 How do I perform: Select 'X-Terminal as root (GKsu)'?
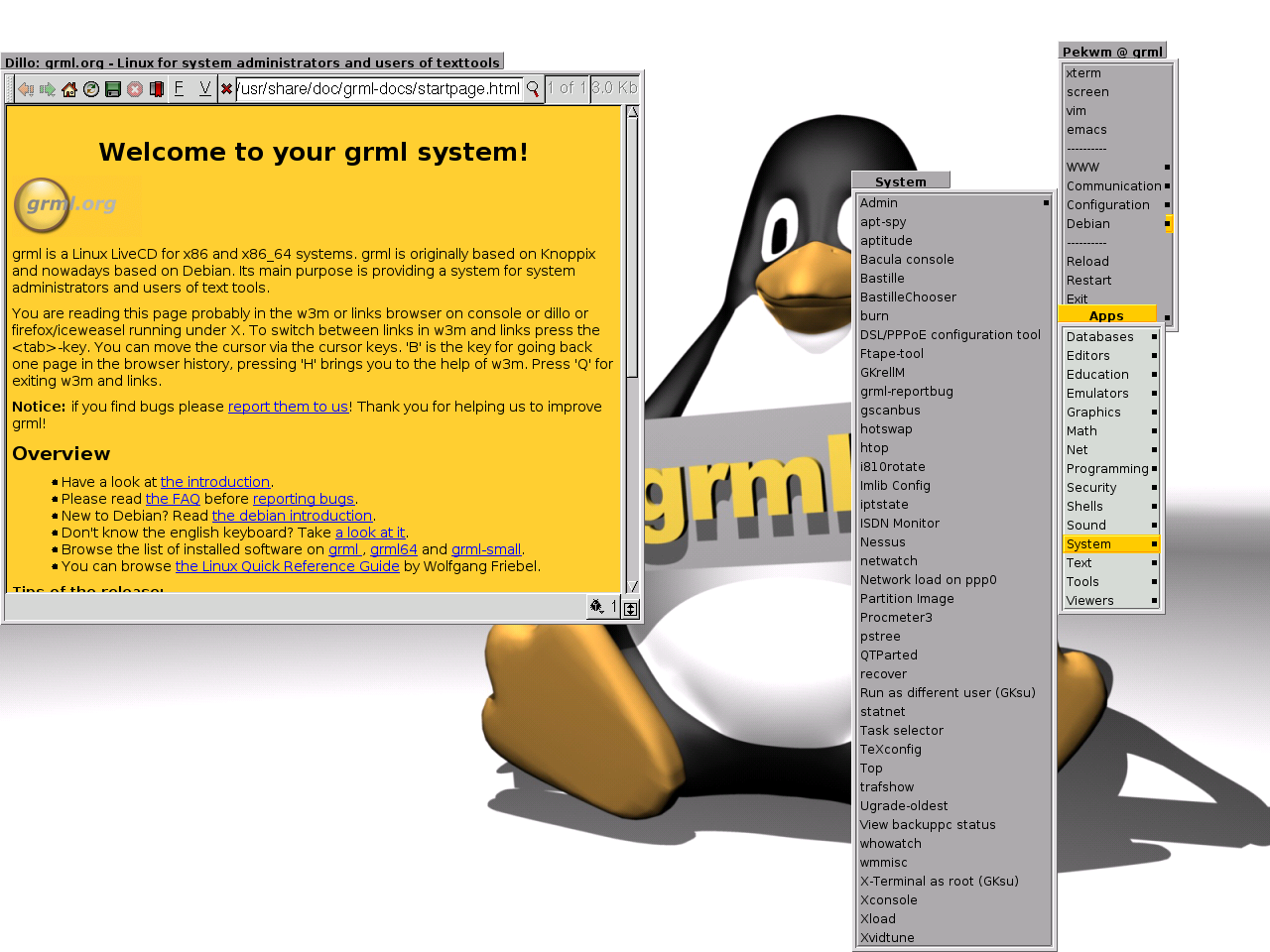click(953, 882)
